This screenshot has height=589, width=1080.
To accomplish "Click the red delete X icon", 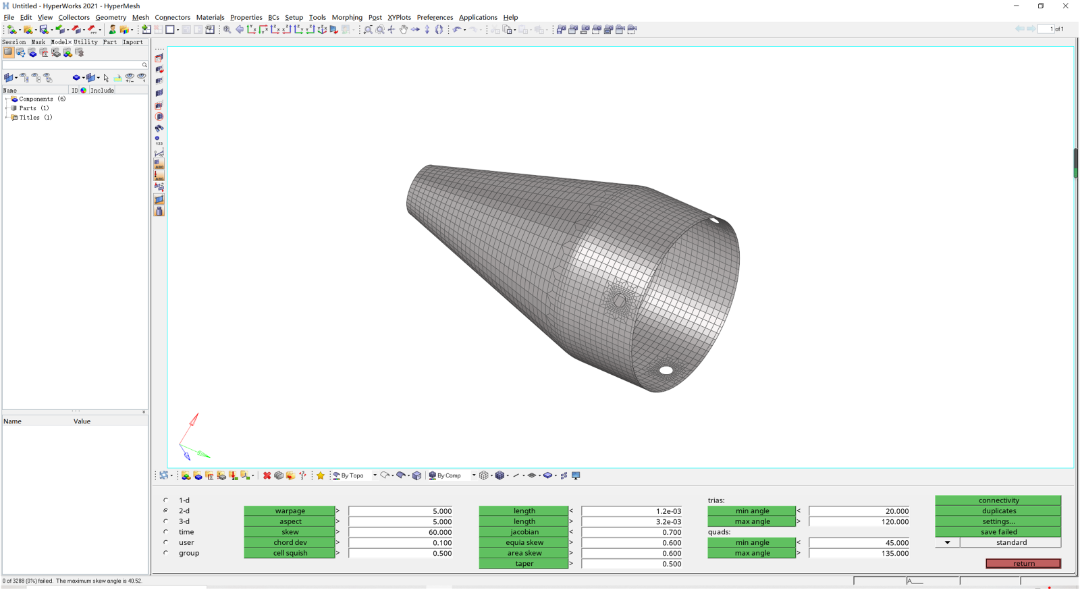I will click(267, 475).
